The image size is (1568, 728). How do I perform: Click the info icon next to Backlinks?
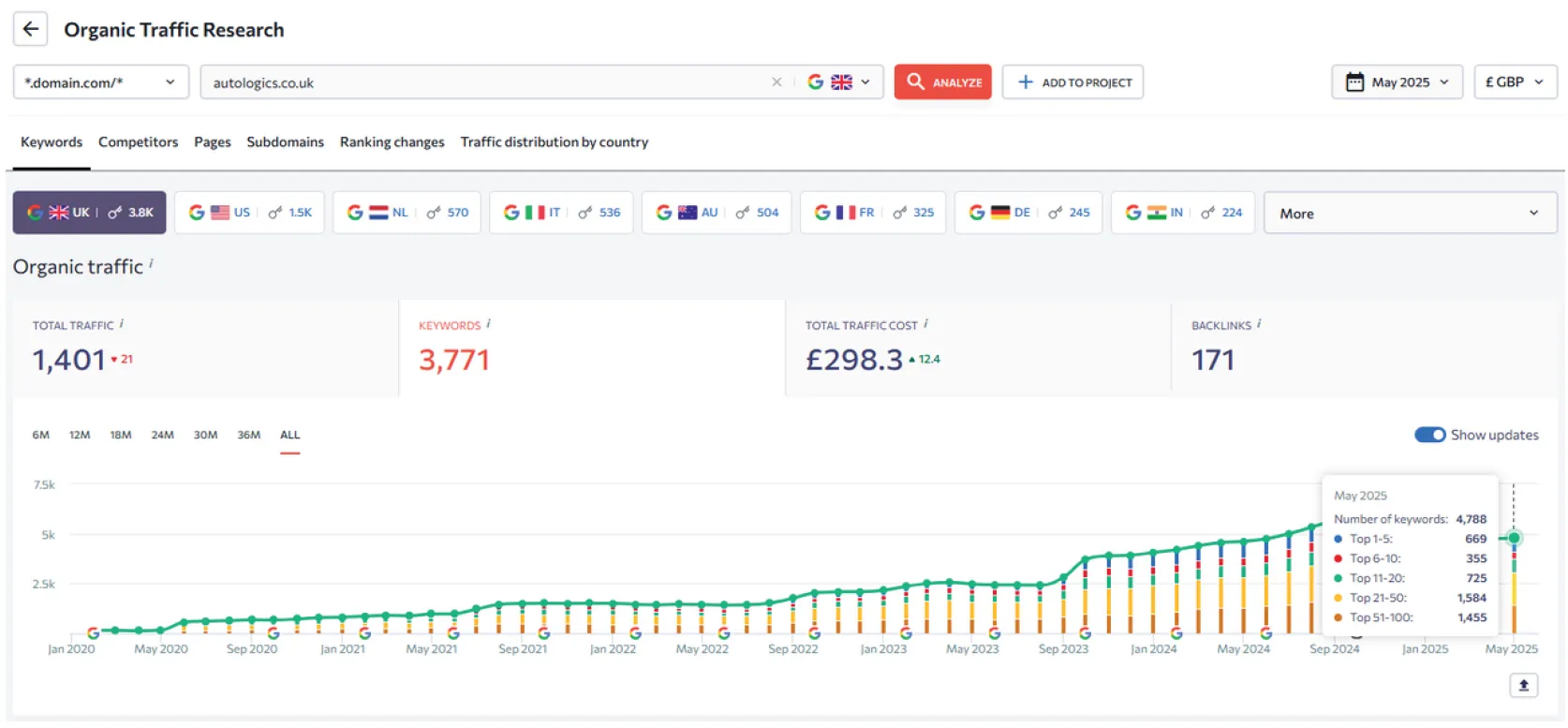(1259, 324)
